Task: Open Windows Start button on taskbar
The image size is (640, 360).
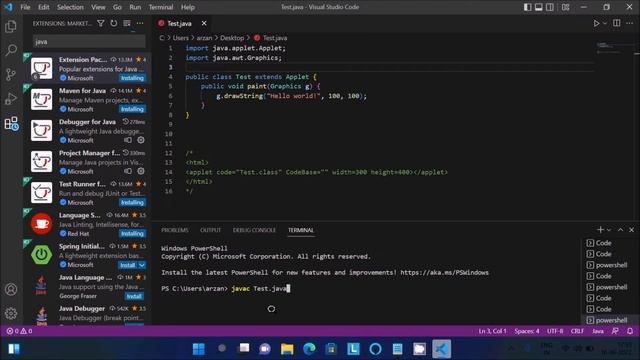Action: pyautogui.click(x=199, y=349)
